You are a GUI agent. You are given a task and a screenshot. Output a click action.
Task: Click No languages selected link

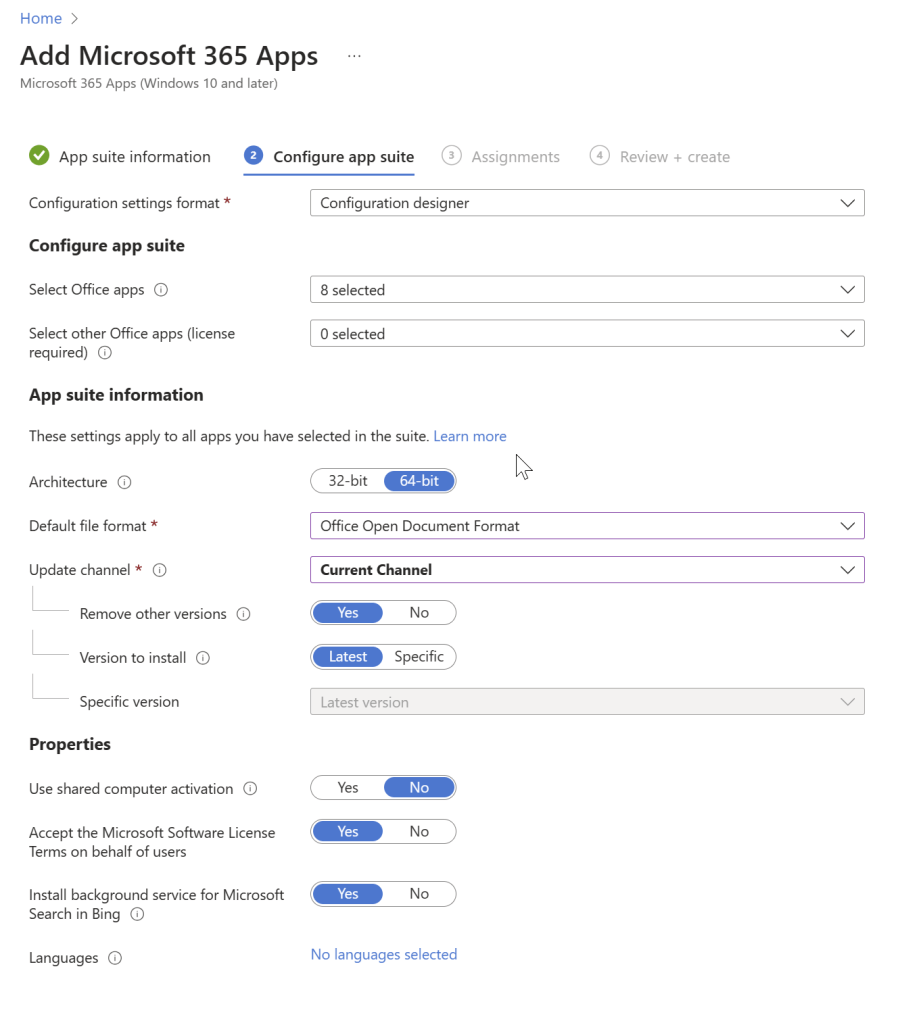coord(384,955)
